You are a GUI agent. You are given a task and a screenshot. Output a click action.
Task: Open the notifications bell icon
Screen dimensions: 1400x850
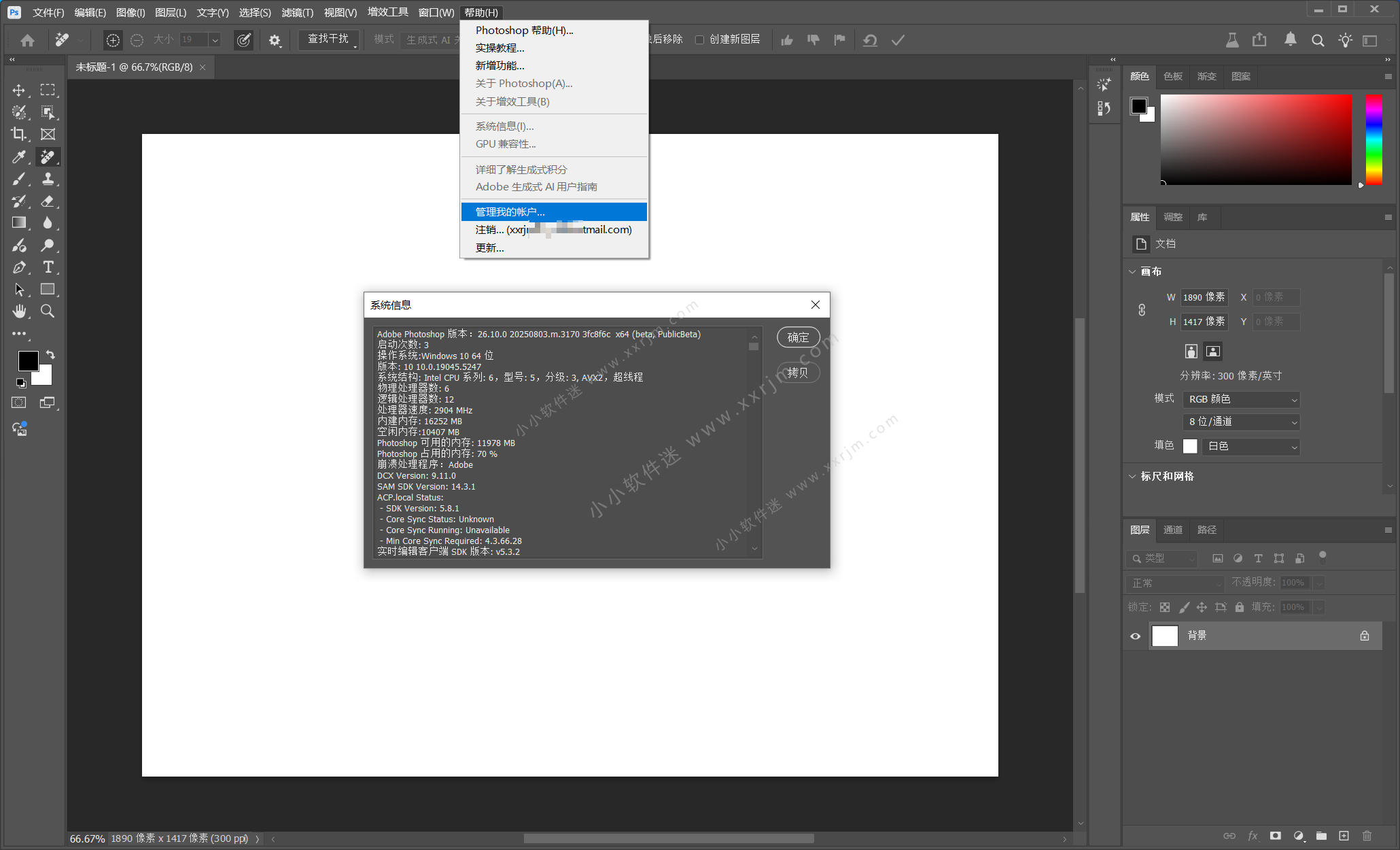point(1291,40)
